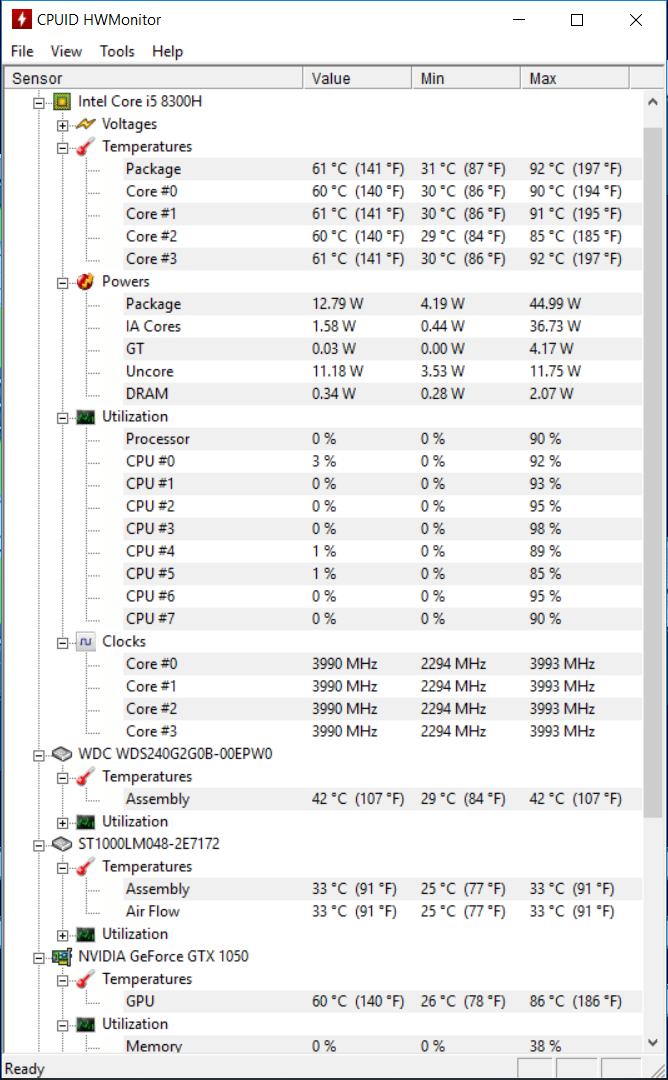
Task: Click the WDC WDS240G2G0B drive icon
Action: click(62, 754)
